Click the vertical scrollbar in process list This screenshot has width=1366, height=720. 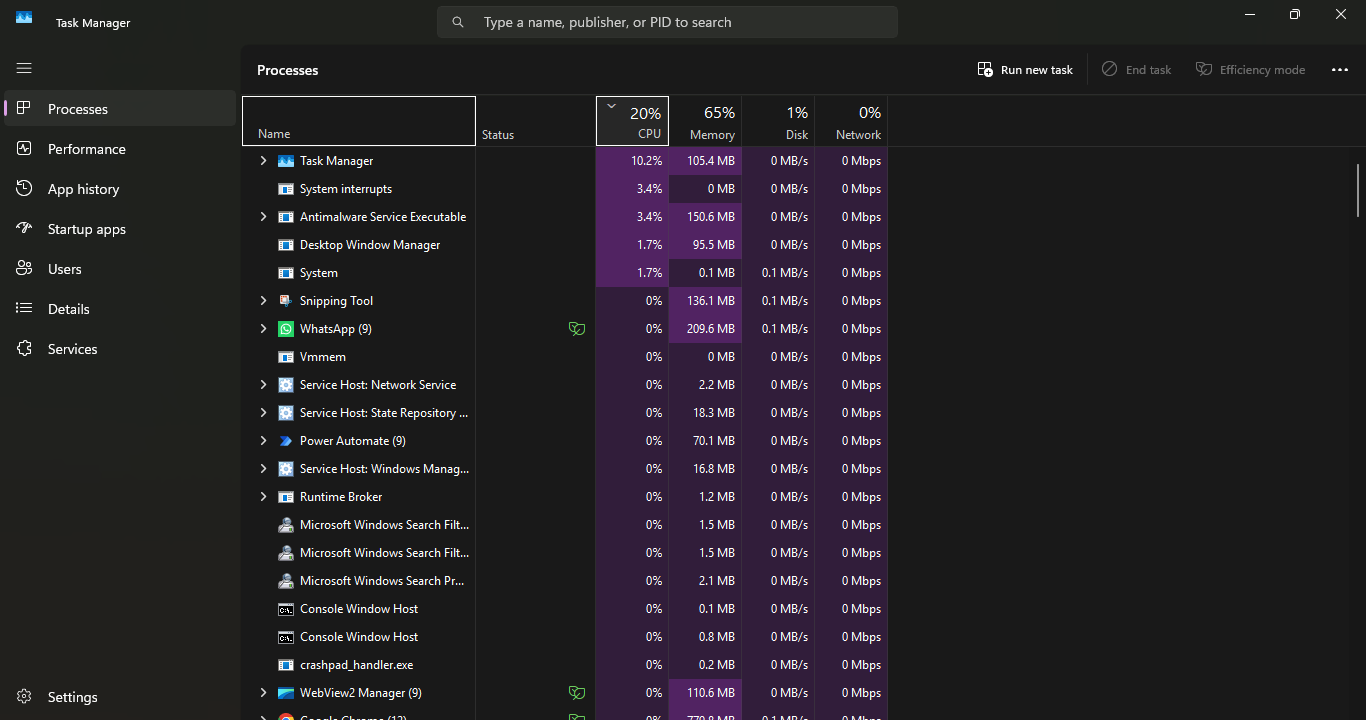(1357, 190)
